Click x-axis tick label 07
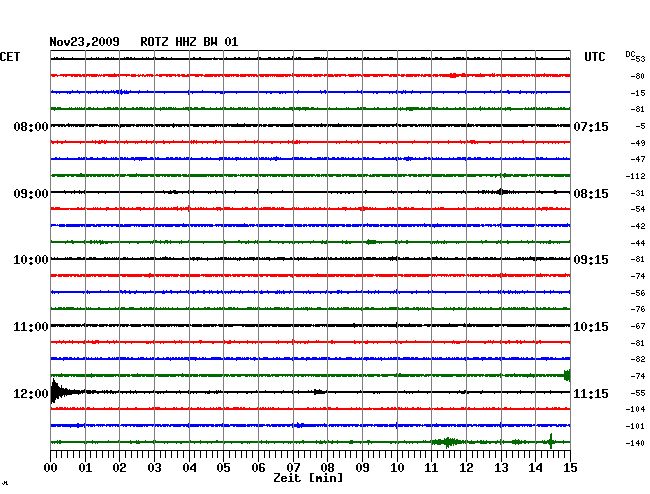650x494 pixels. 293,468
